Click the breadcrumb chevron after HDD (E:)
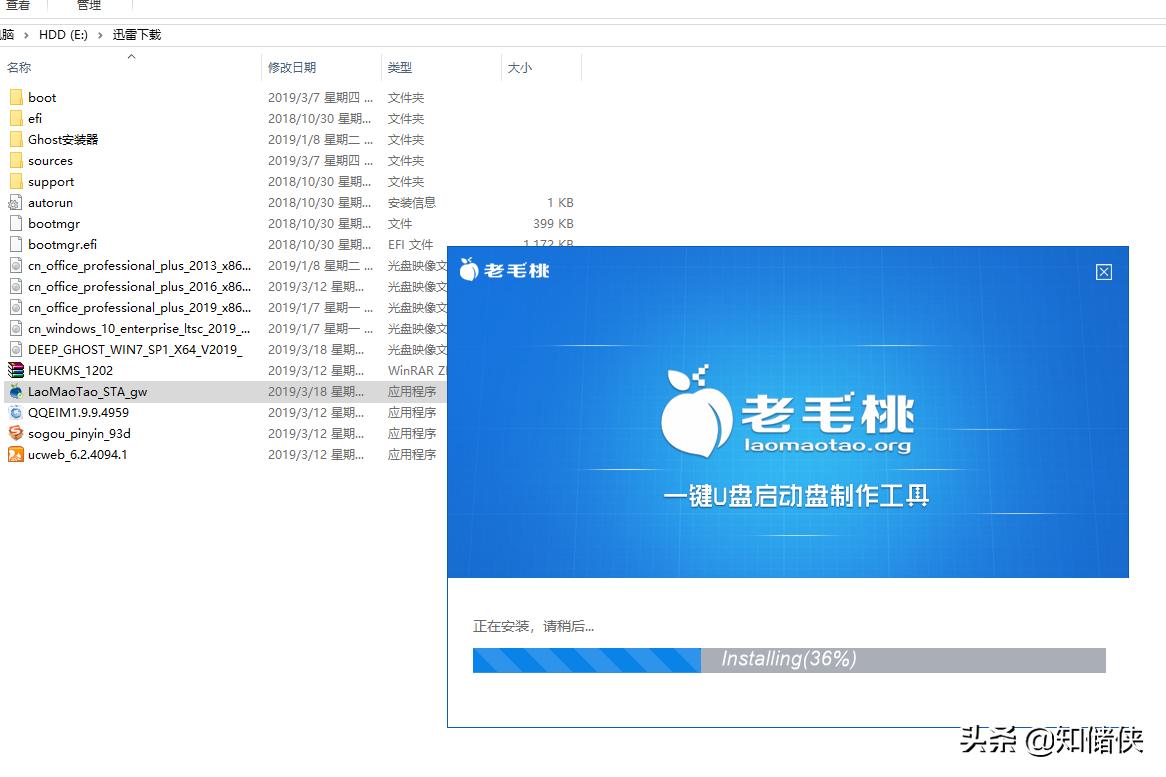 tap(100, 34)
